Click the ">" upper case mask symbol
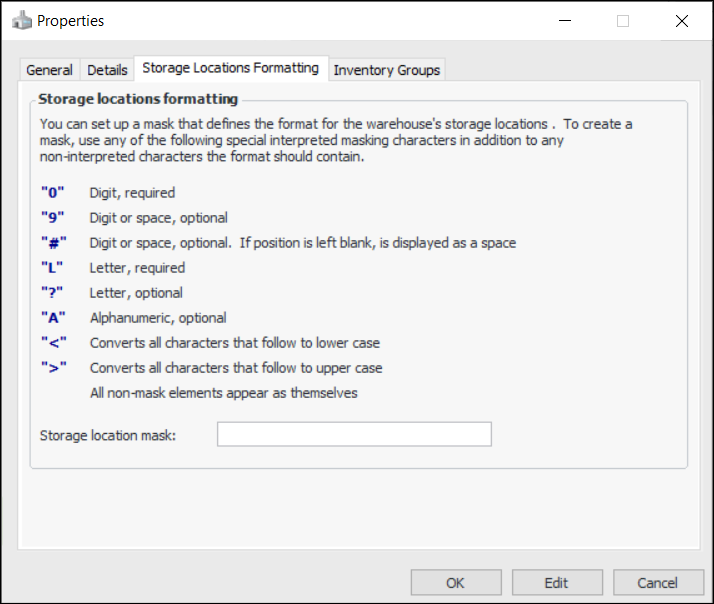This screenshot has height=604, width=714. [x=53, y=368]
